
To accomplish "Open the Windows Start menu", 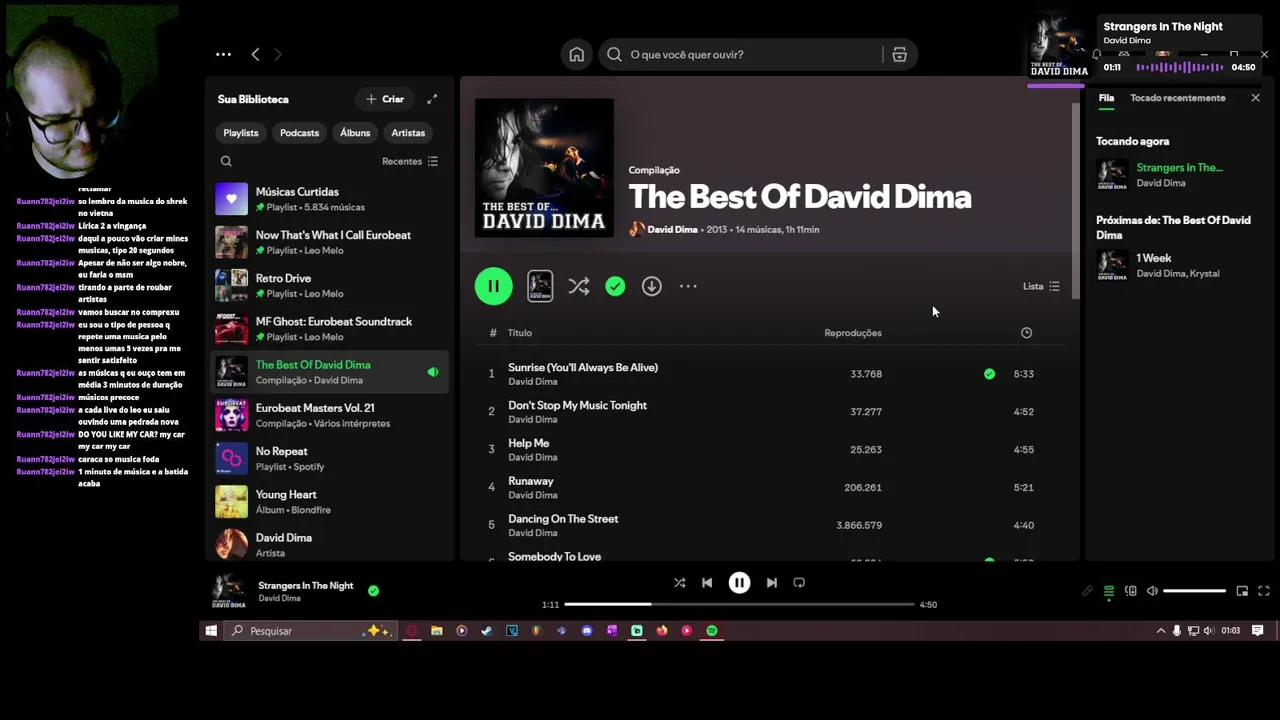I will pos(211,631).
